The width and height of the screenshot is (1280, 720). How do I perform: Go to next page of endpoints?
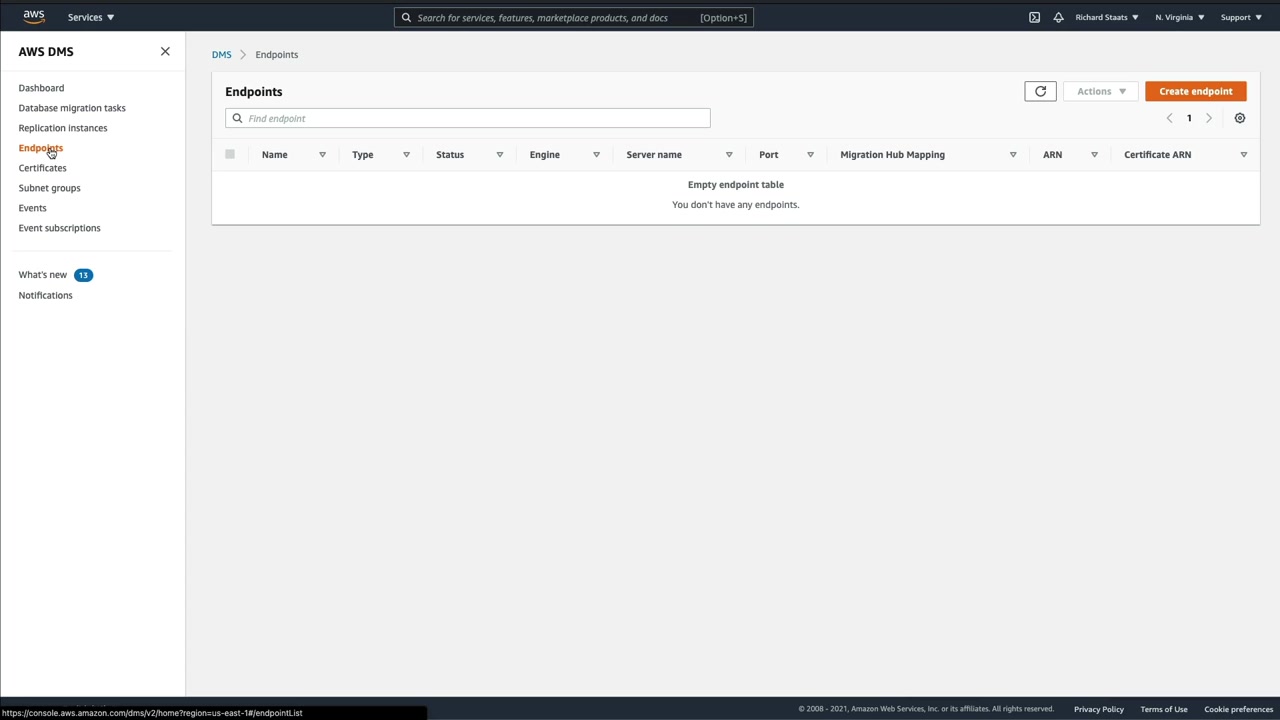(x=1209, y=118)
